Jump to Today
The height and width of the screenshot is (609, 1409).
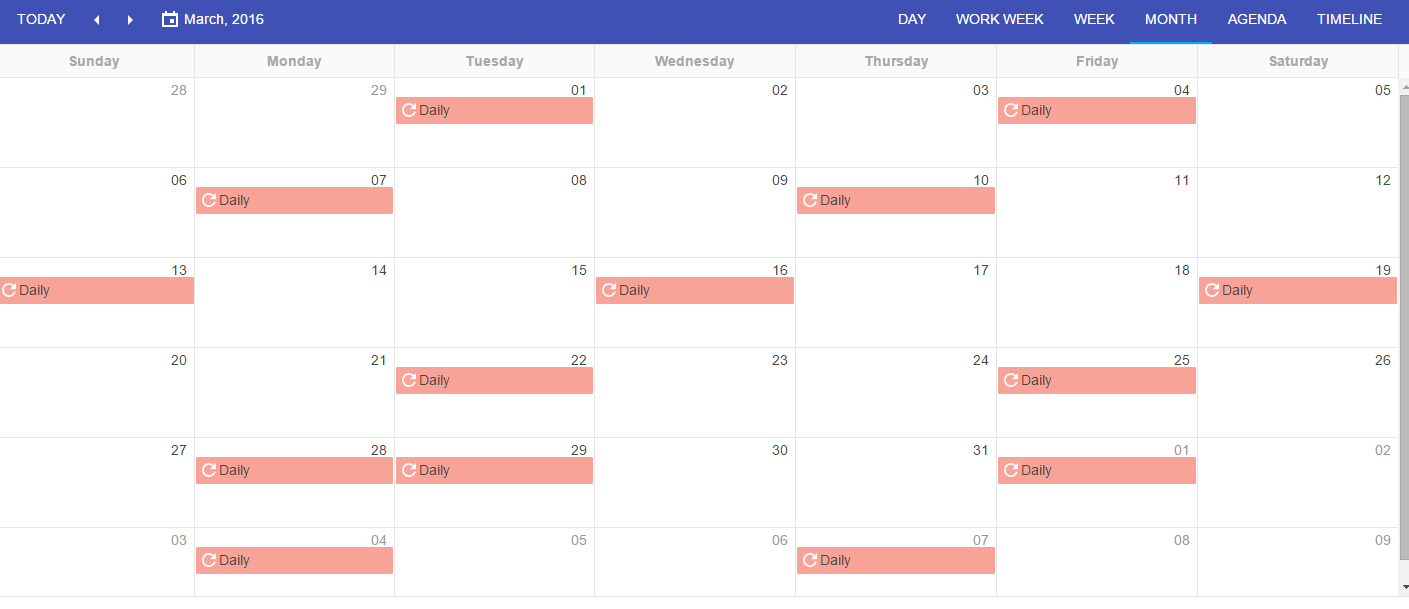[41, 19]
